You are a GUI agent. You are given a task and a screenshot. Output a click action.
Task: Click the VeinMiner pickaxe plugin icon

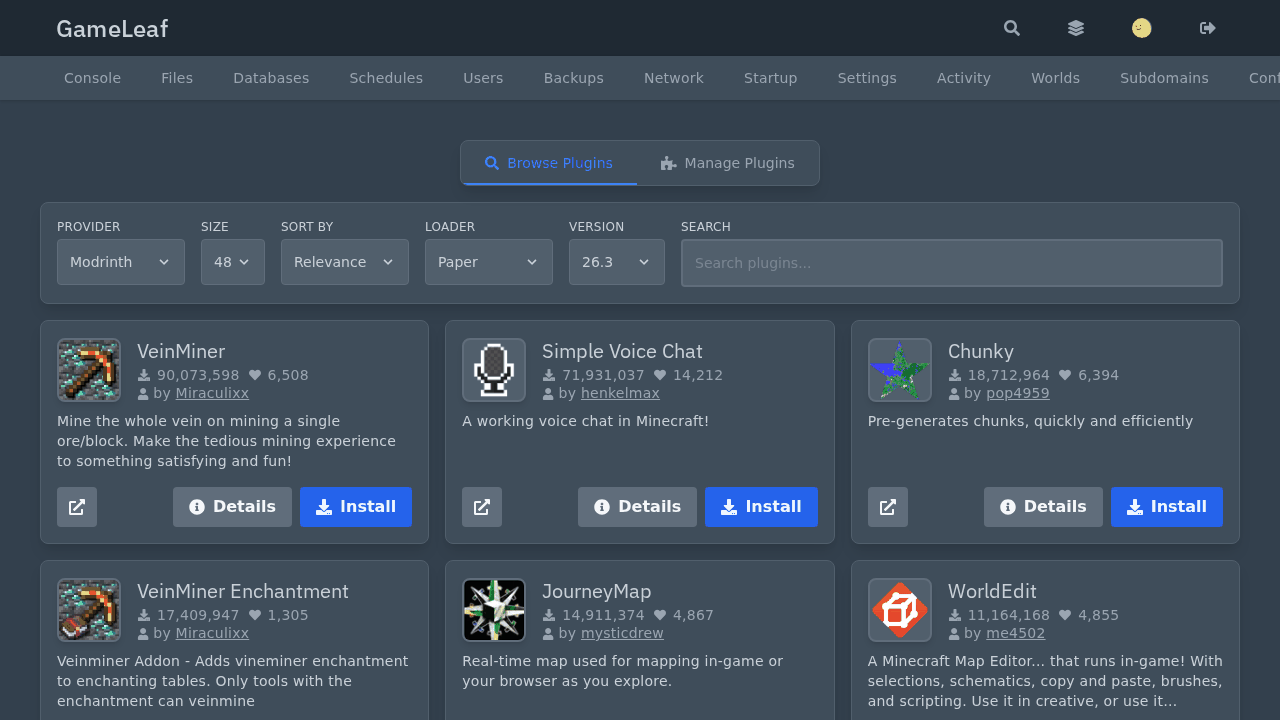click(89, 370)
